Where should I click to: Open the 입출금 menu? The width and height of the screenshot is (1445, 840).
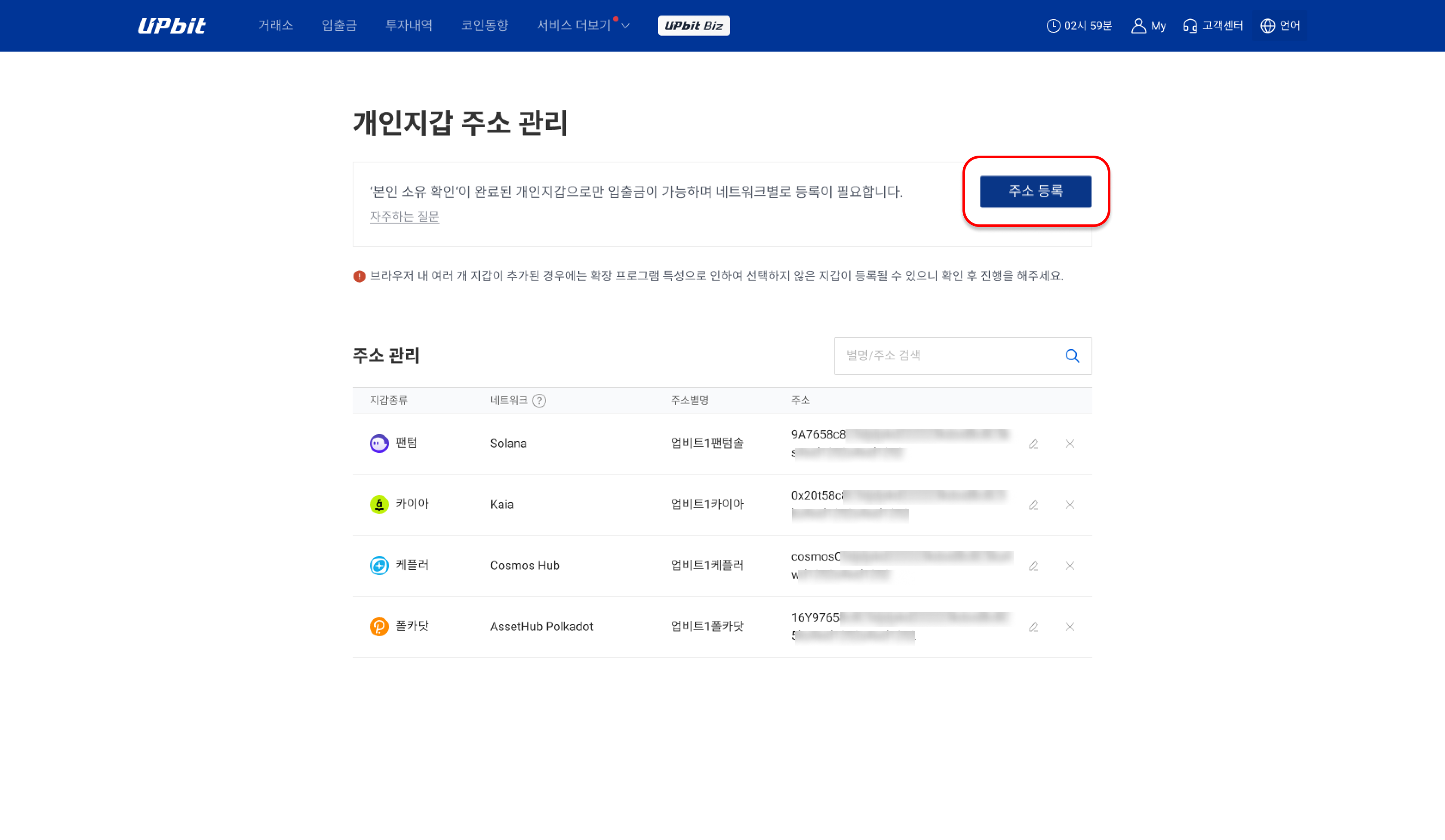(339, 25)
